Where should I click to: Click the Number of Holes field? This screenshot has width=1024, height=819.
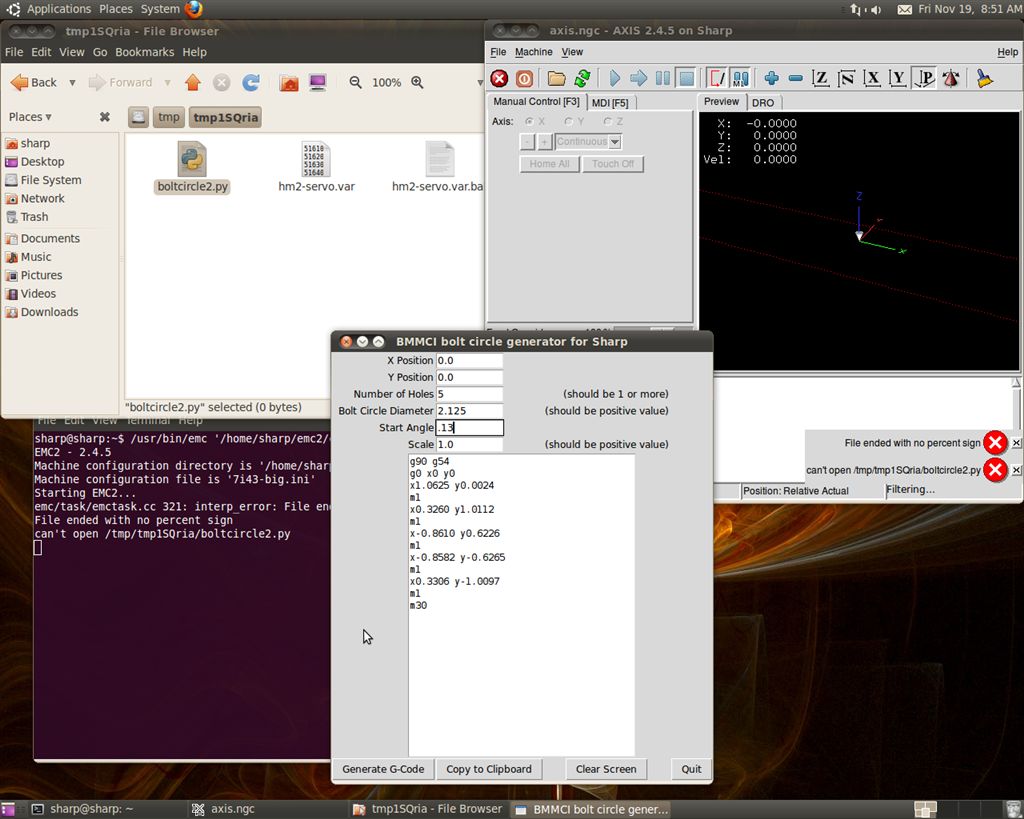470,394
